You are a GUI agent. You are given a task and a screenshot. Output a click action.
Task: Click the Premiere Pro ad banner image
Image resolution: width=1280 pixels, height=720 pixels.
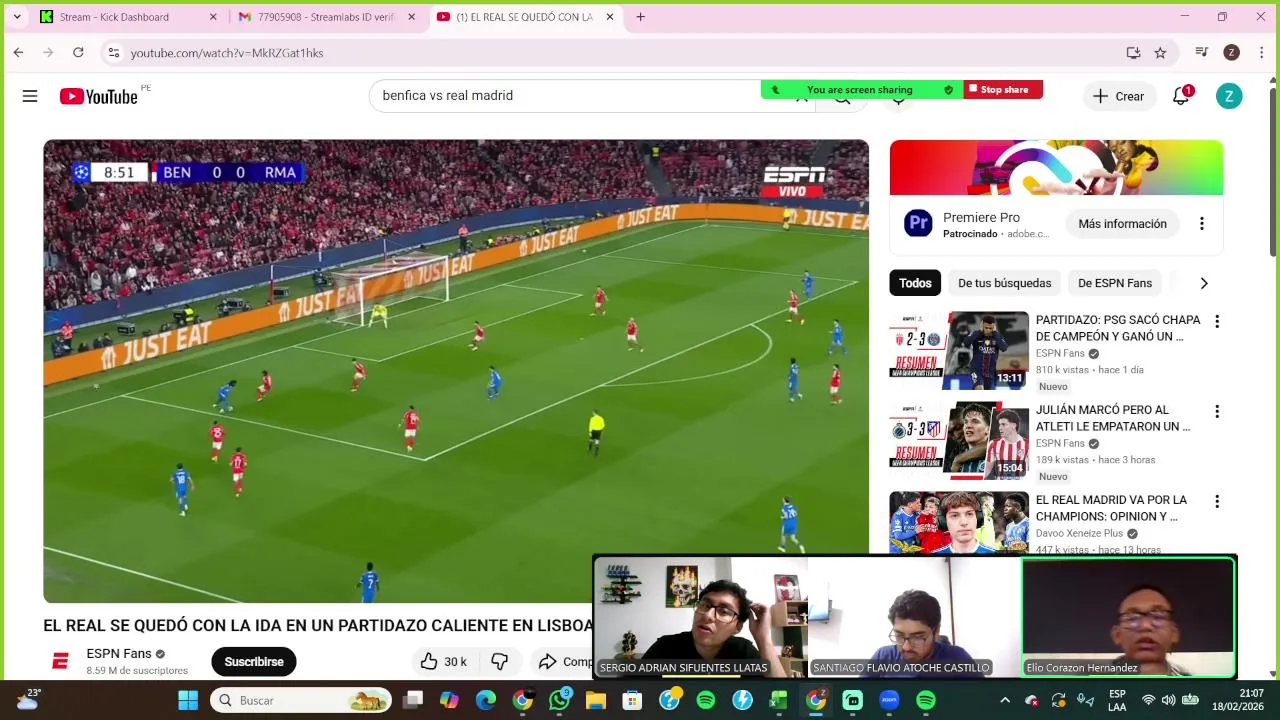pyautogui.click(x=1056, y=167)
